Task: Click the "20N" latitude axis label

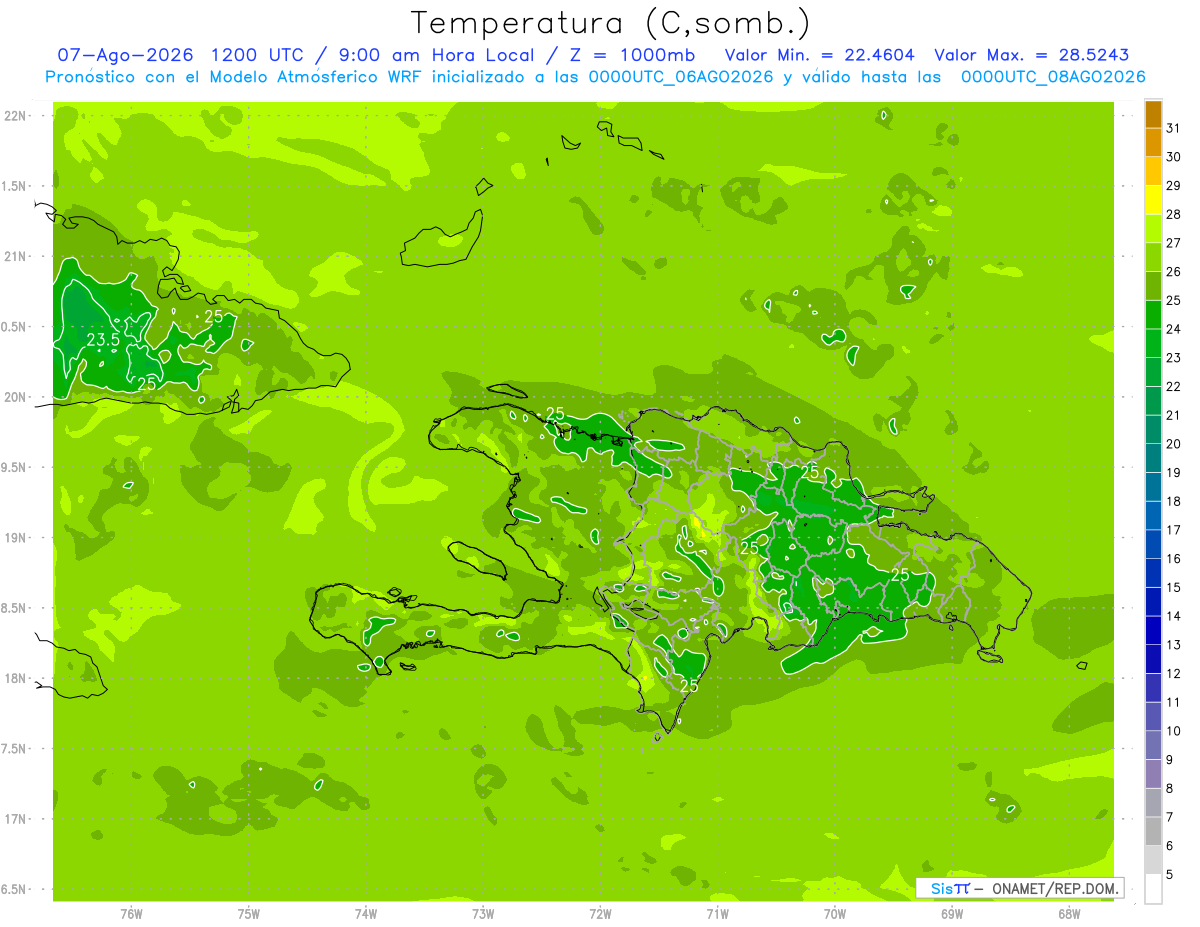Action: click(14, 397)
